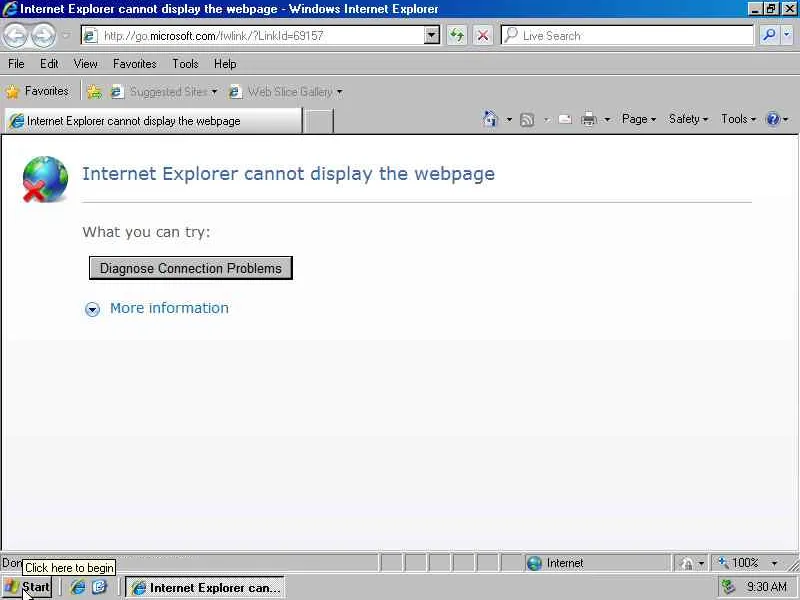Image resolution: width=800 pixels, height=600 pixels.
Task: Open the recent pages dropdown beside Forward
Action: pos(66,36)
